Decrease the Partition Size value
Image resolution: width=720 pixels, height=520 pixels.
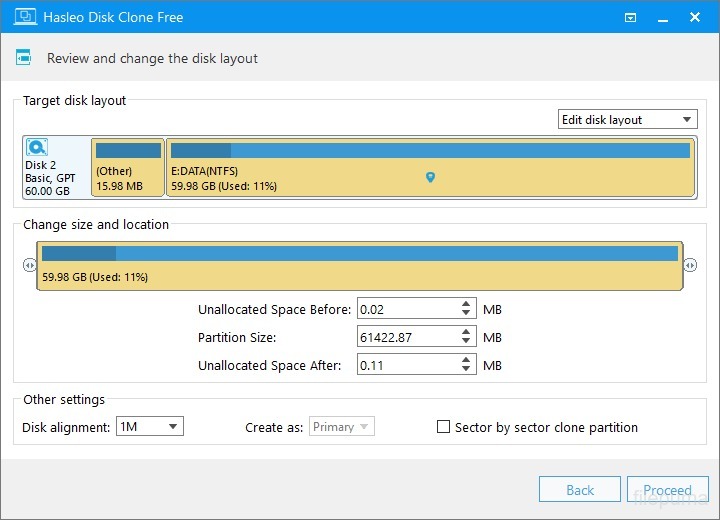tap(467, 343)
